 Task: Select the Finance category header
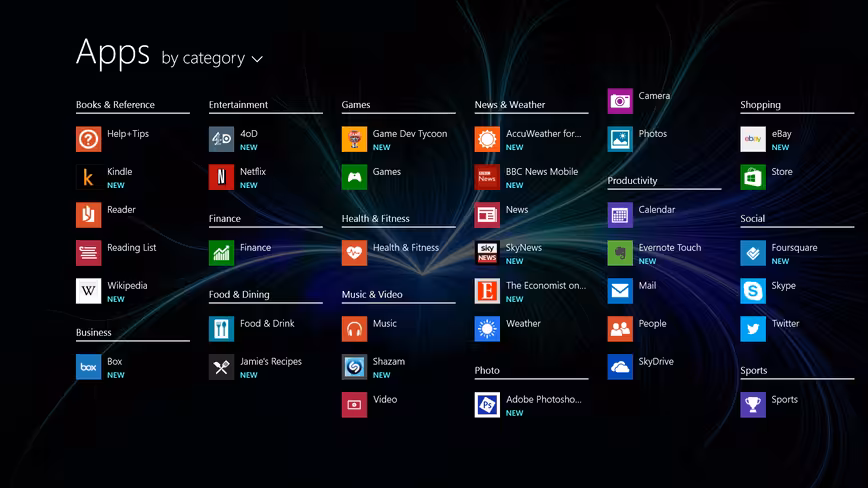pyautogui.click(x=225, y=219)
